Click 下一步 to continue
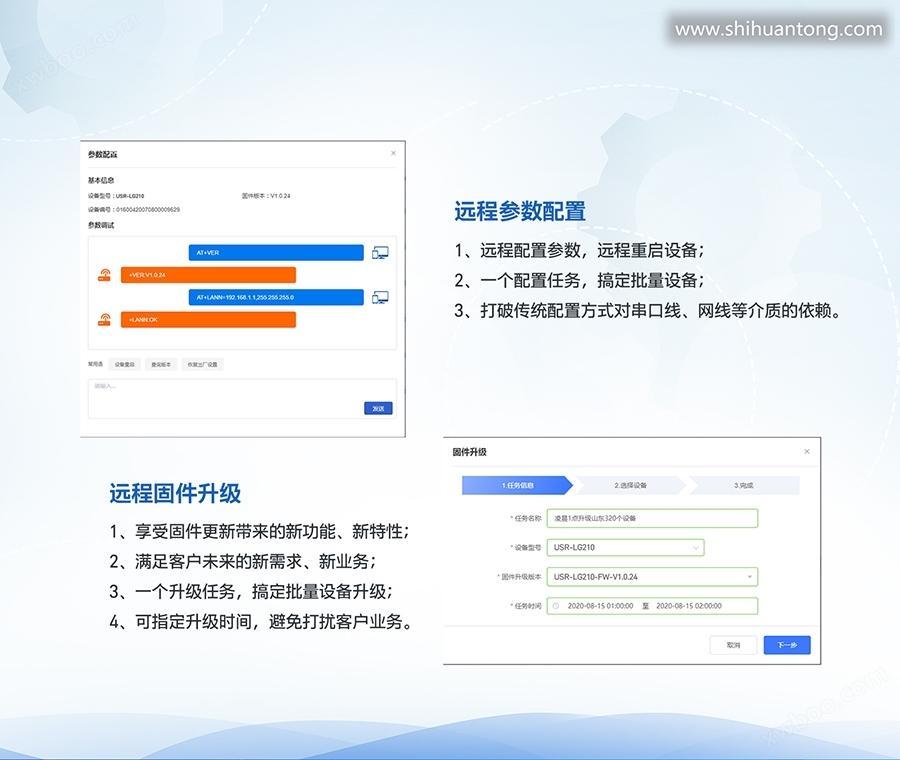Image resolution: width=900 pixels, height=760 pixels. tap(787, 645)
